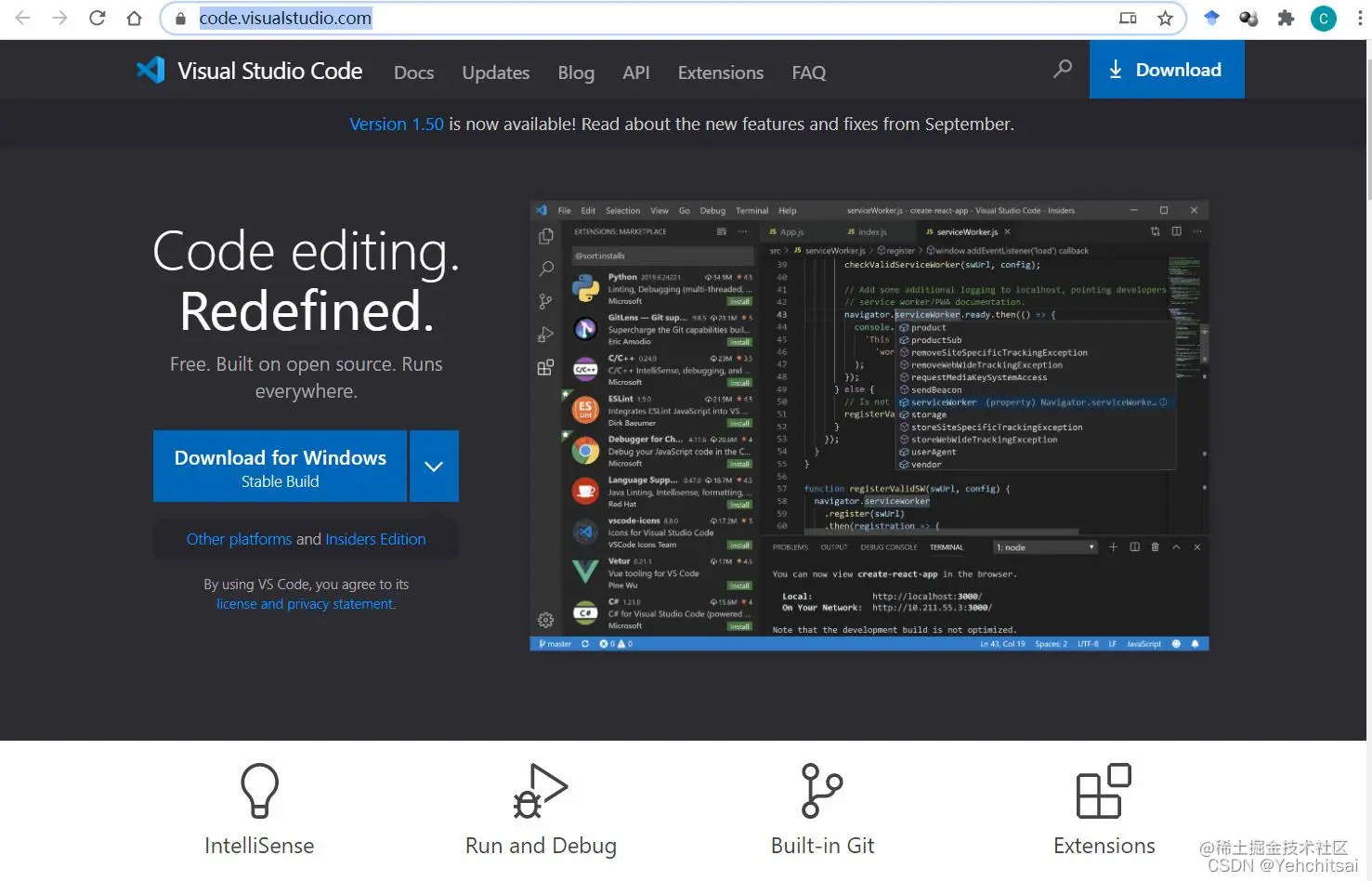Select the Run and Debug Activity Bar icon
Screen dimensions: 1372x881
[x=545, y=334]
